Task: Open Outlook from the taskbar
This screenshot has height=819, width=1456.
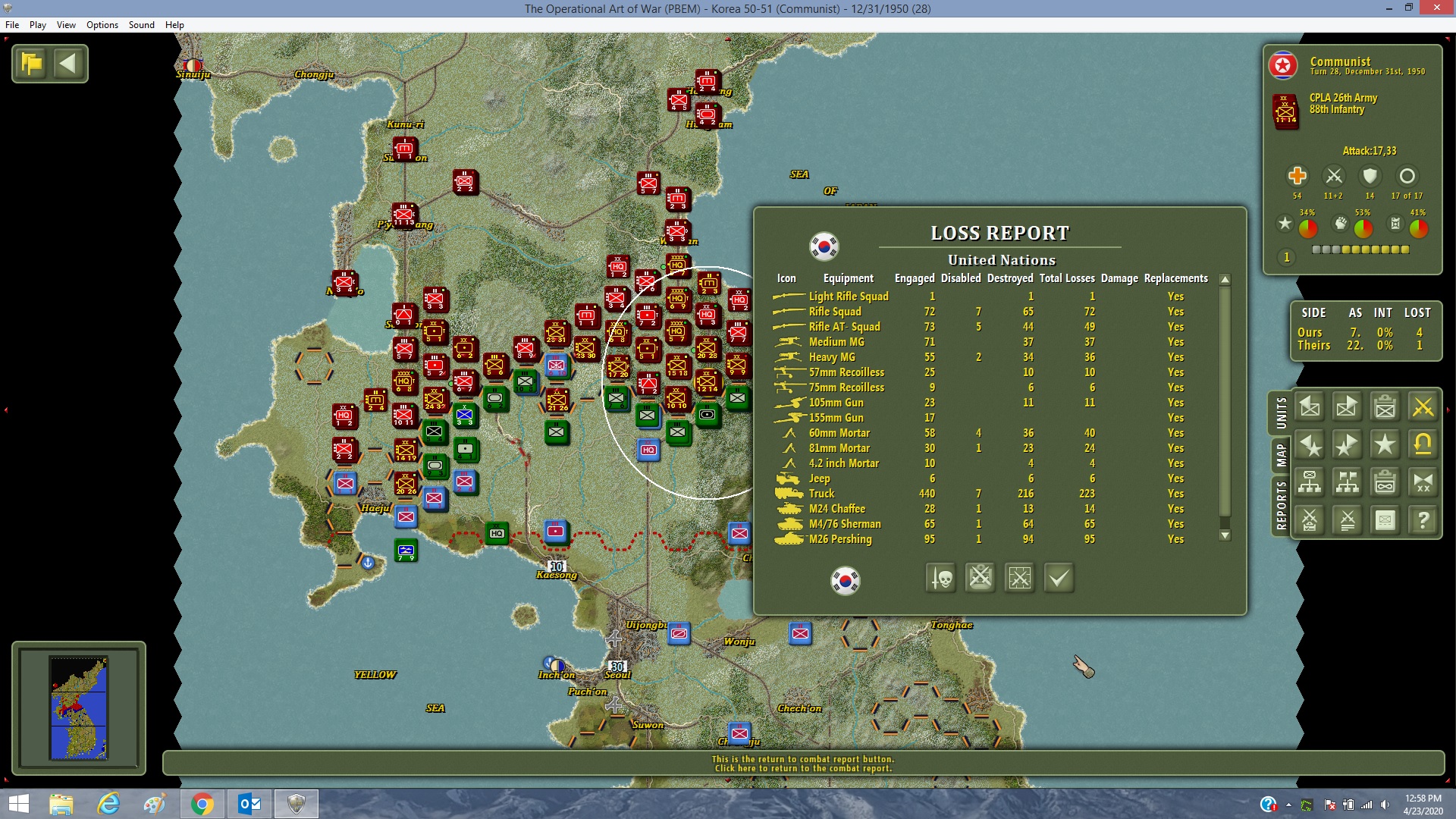Action: [x=249, y=804]
